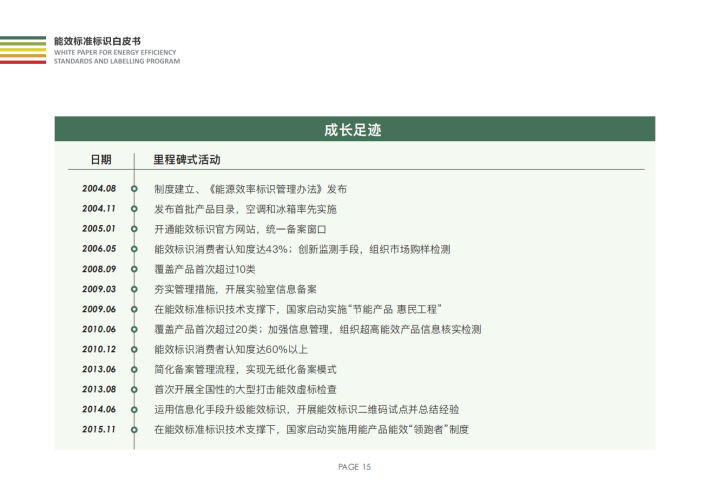The width and height of the screenshot is (710, 500).
Task: Click the text 首次开展全国性的大型打击能效虚标检查
Action: click(245, 389)
